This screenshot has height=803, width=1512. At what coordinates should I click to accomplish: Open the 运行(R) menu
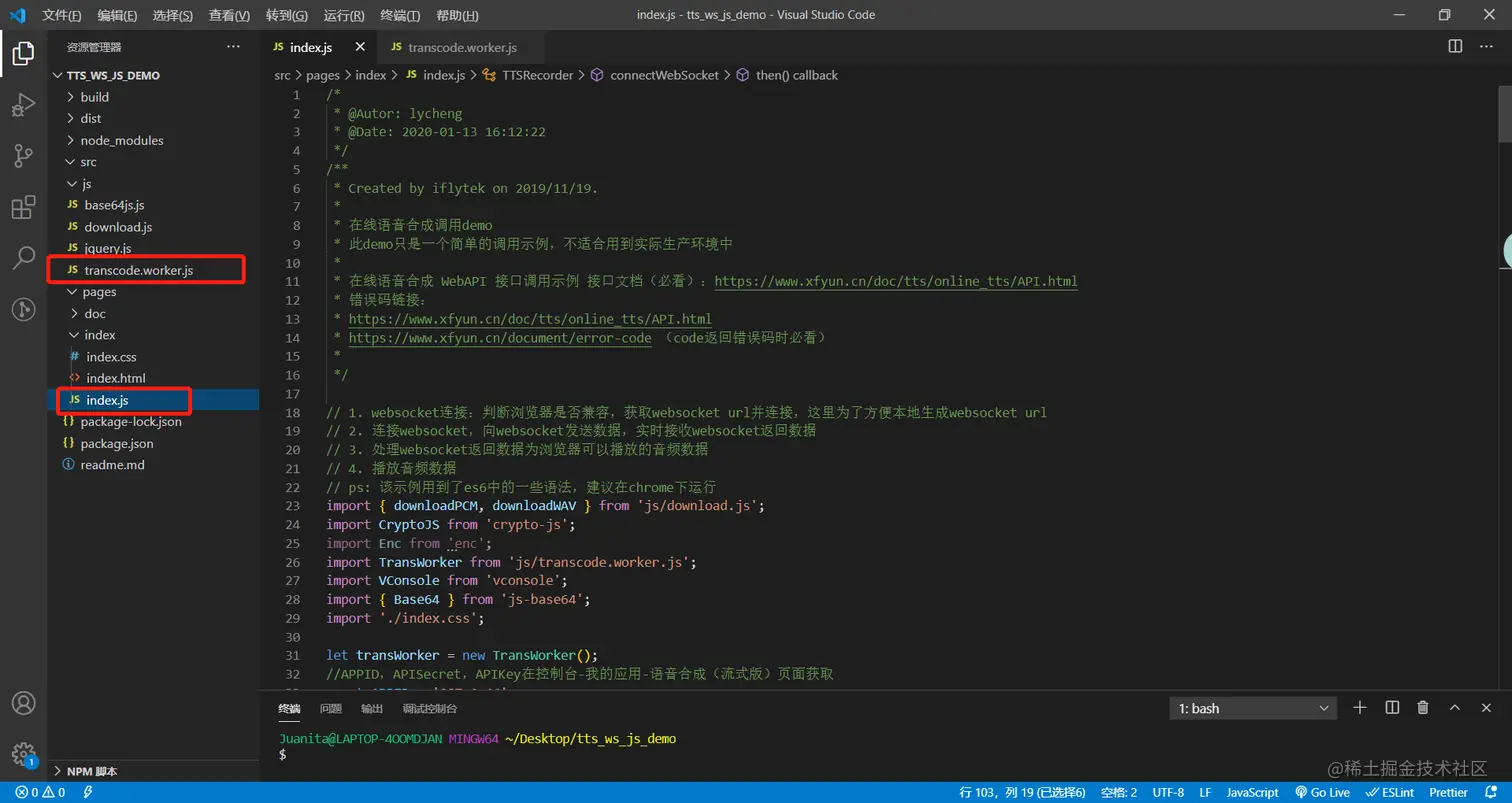pos(344,15)
